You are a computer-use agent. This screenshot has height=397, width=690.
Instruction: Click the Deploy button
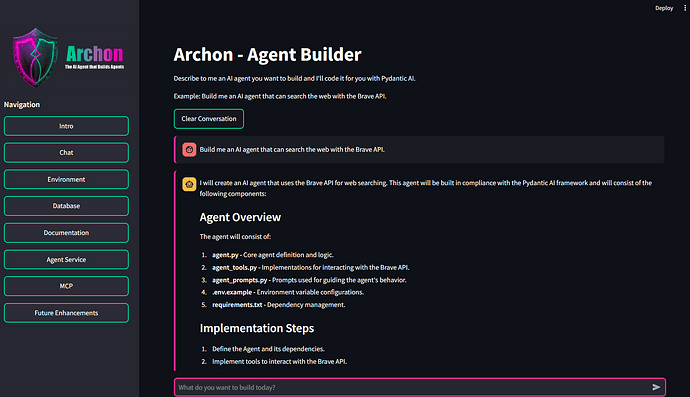coord(664,8)
